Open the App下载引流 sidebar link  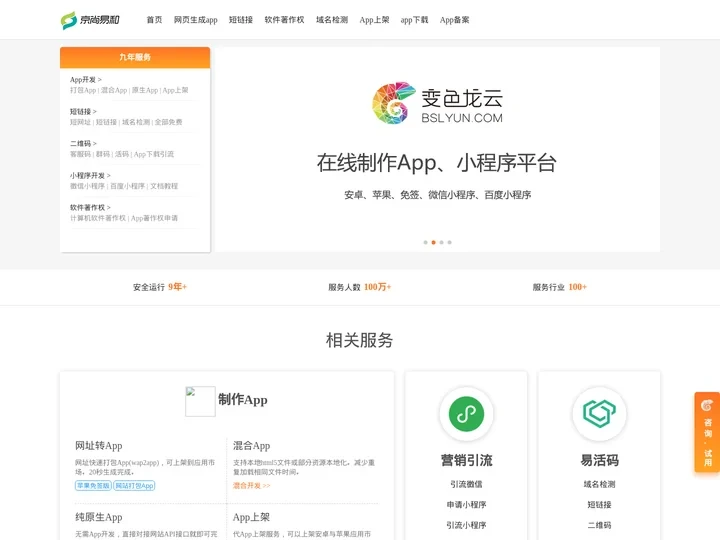pos(154,154)
